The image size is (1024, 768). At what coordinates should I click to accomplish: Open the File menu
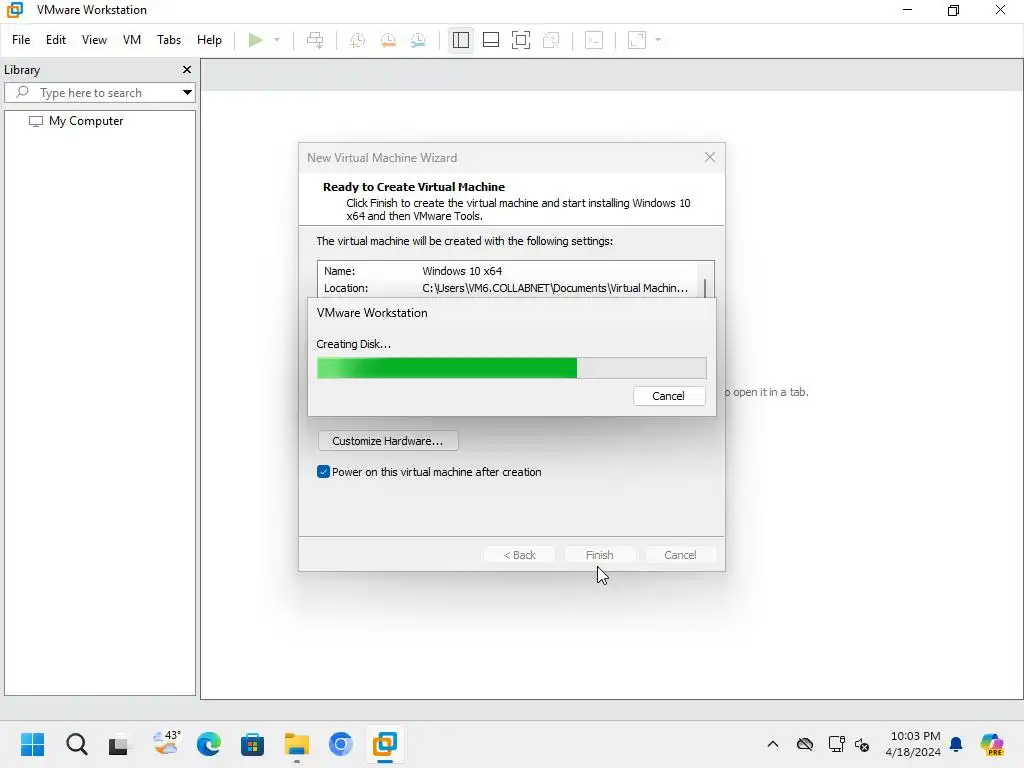21,40
